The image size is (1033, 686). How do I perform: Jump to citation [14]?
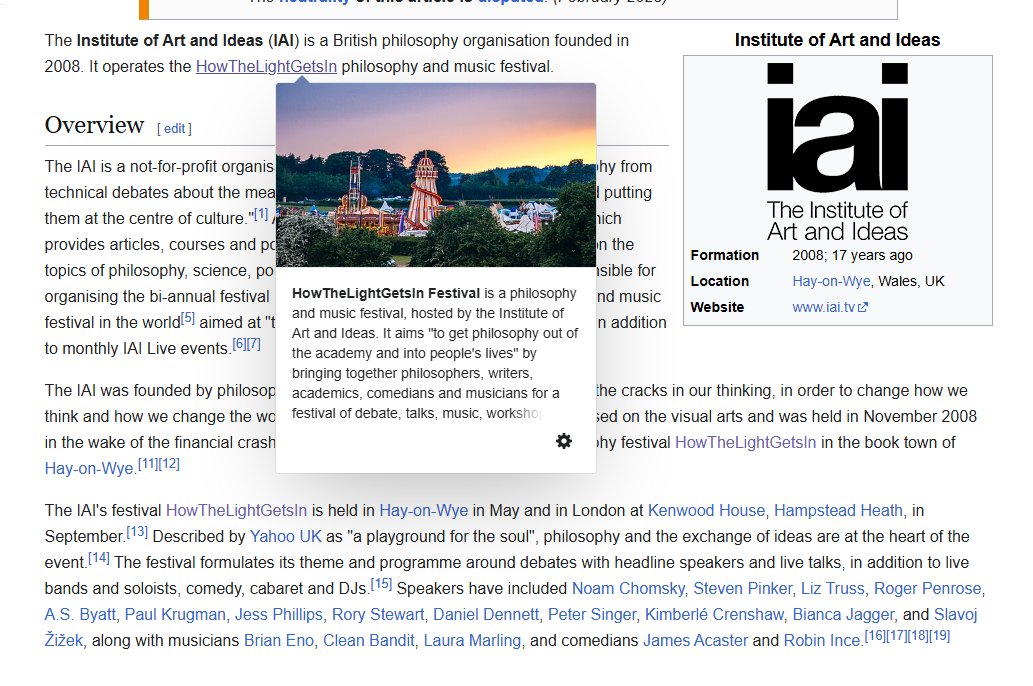point(99,558)
